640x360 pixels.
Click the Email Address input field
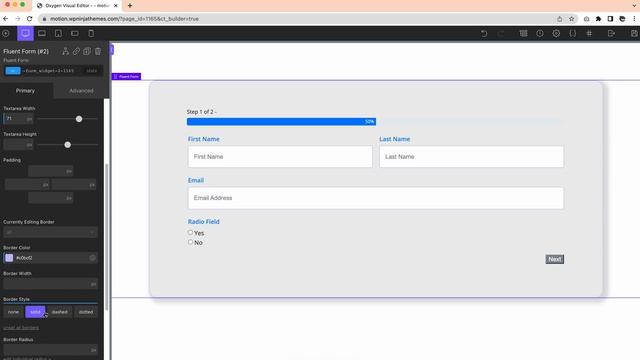376,198
